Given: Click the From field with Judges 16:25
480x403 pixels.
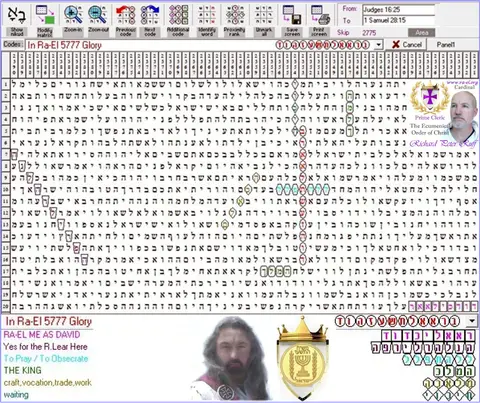Looking at the screenshot, I should [x=399, y=9].
